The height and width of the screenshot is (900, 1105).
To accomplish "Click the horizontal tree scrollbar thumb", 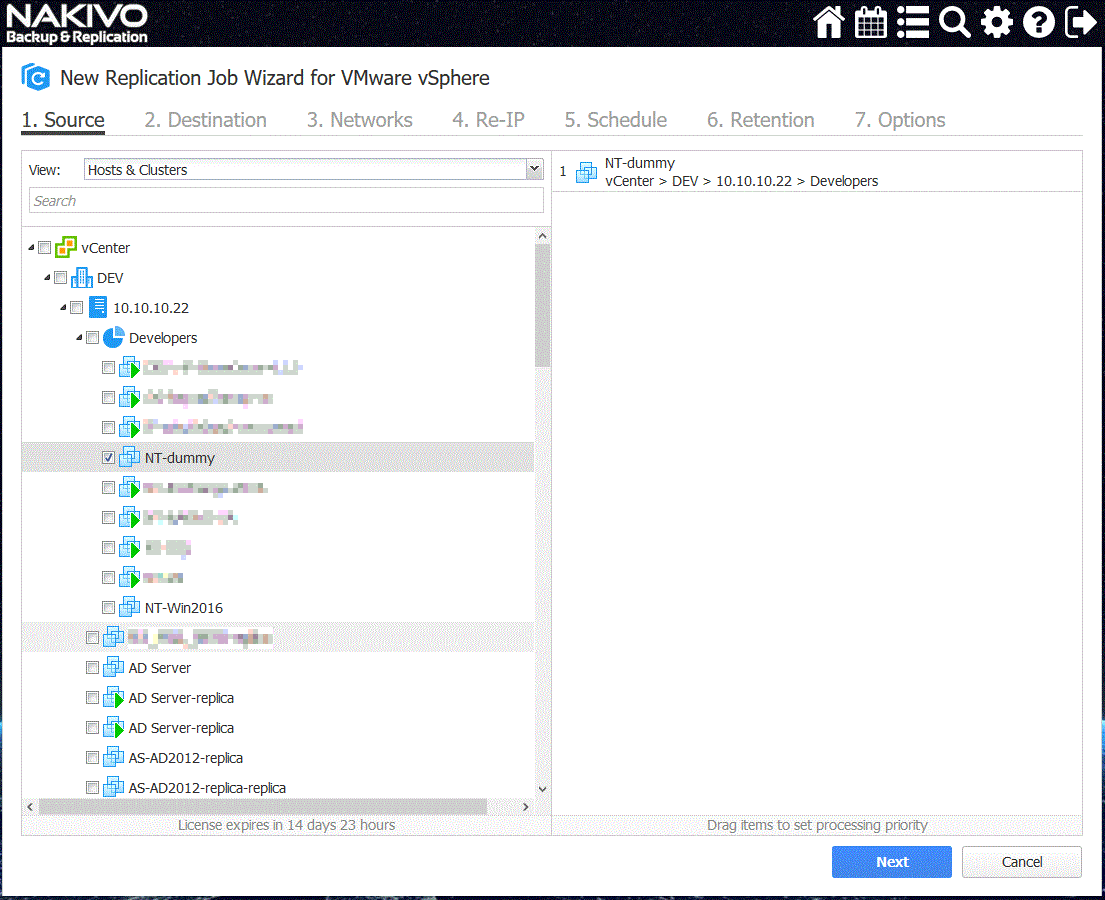I will click(262, 806).
